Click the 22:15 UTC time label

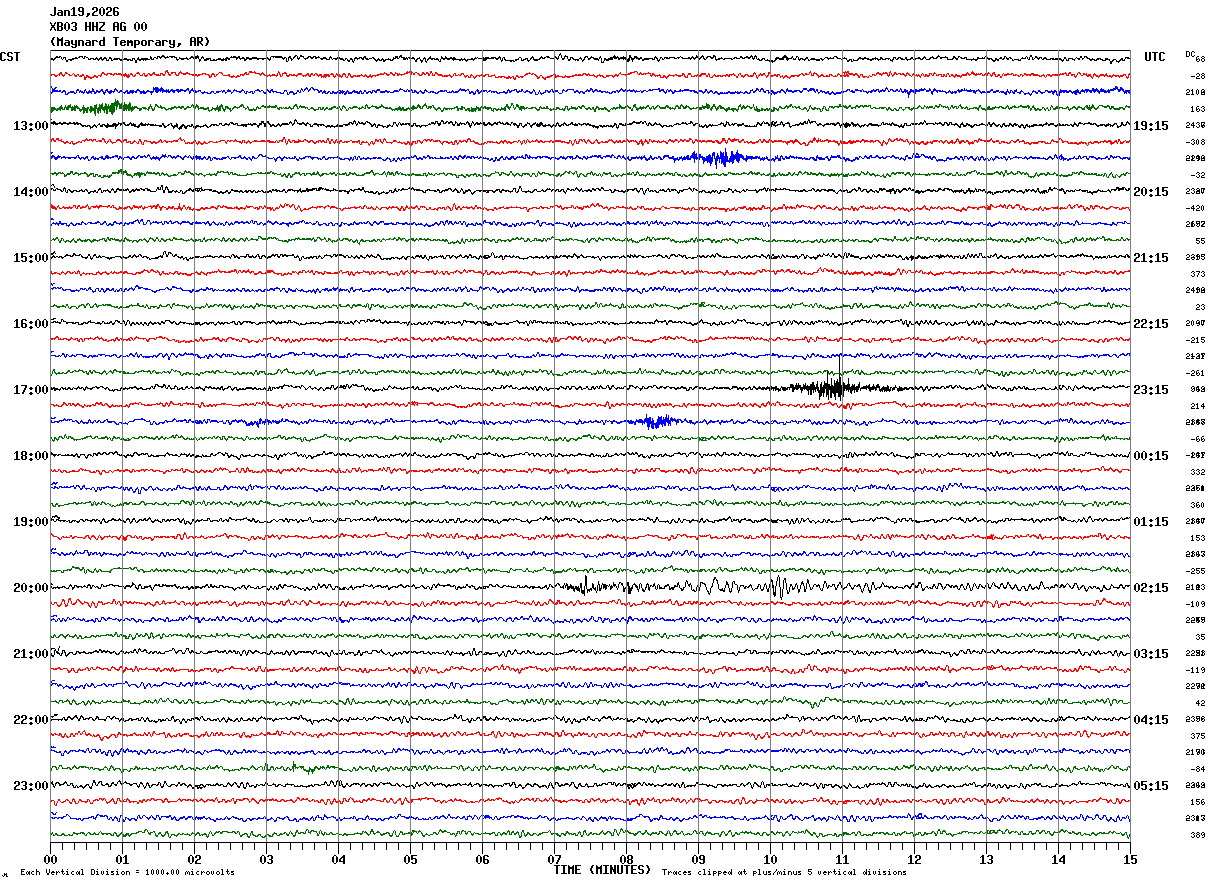pyautogui.click(x=1151, y=324)
